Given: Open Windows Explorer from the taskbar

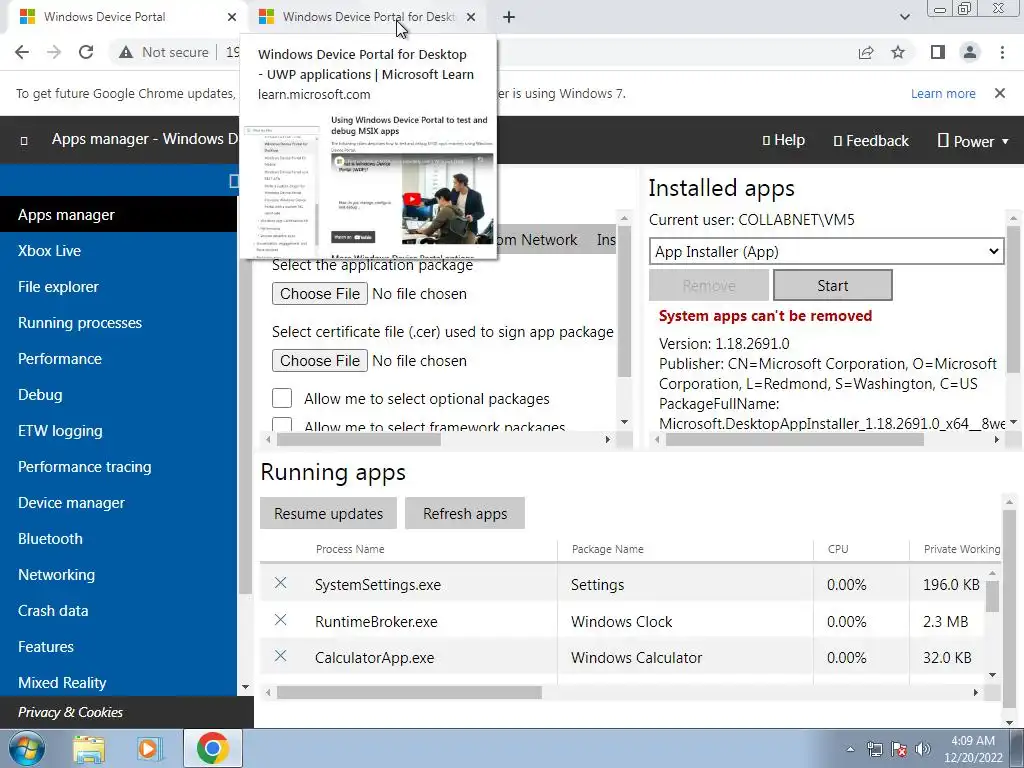Looking at the screenshot, I should point(89,748).
